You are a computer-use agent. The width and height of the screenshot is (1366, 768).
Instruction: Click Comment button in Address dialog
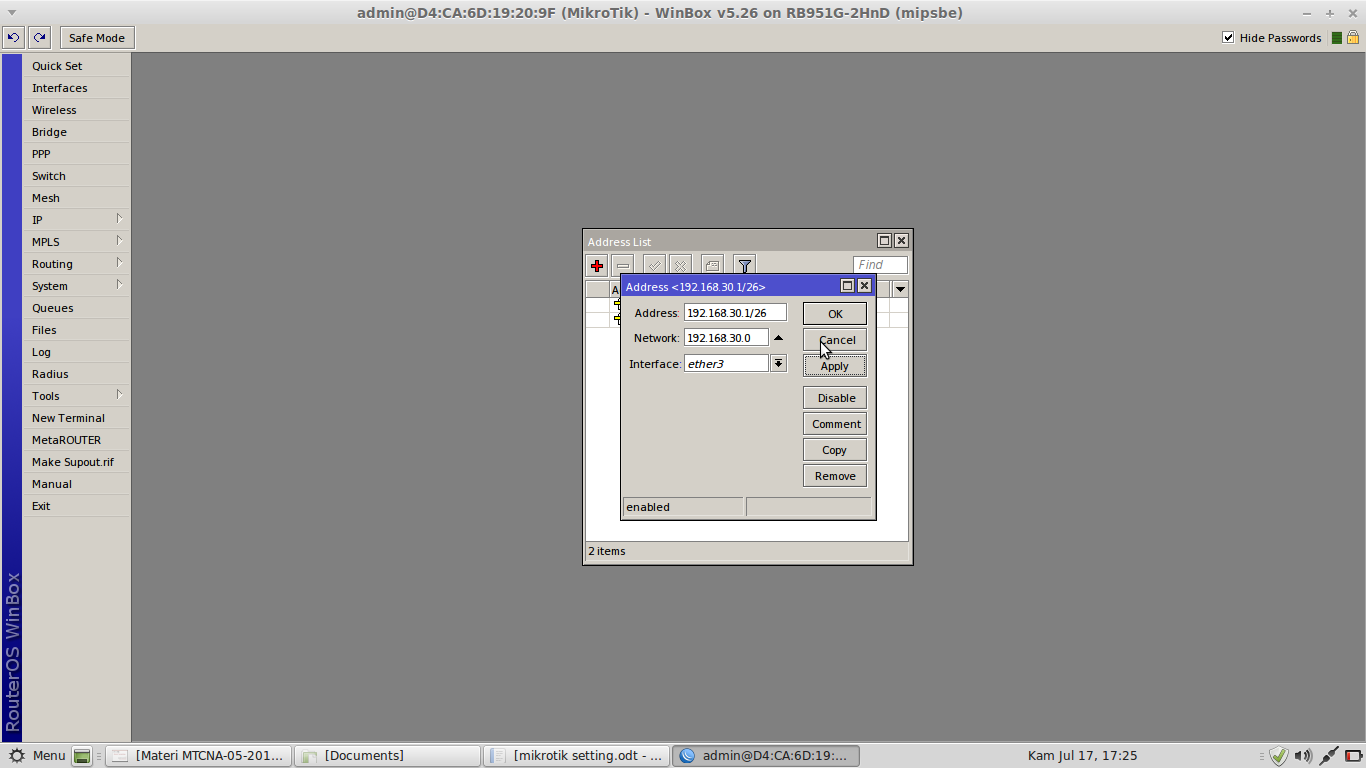tap(835, 424)
